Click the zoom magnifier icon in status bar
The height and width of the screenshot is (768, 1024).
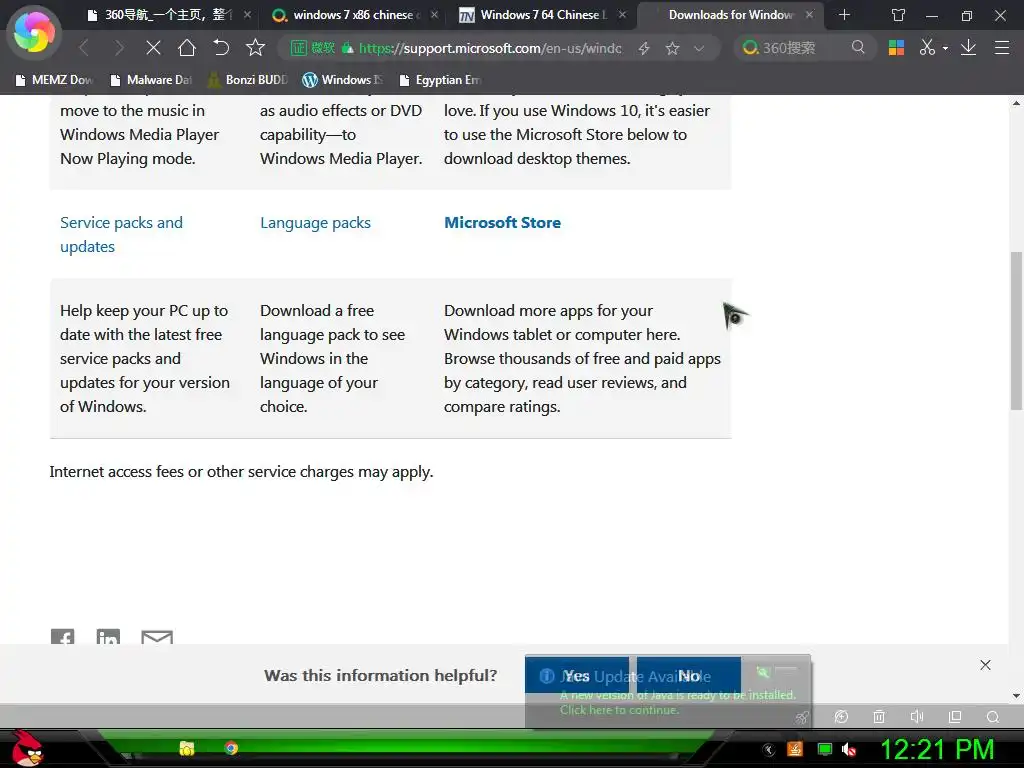pos(993,716)
